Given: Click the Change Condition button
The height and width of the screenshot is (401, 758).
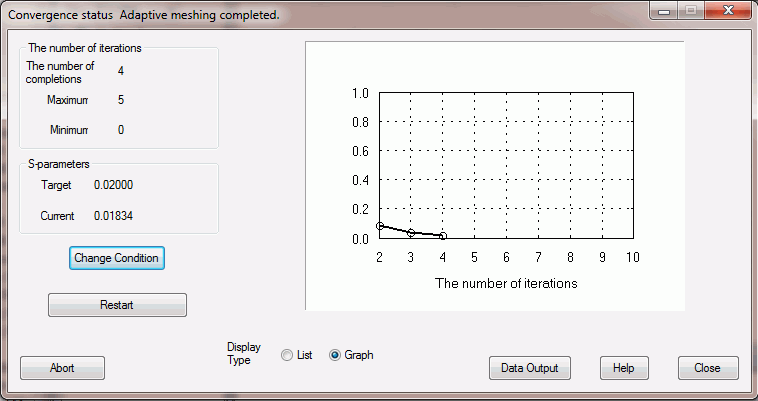Looking at the screenshot, I should tap(116, 258).
